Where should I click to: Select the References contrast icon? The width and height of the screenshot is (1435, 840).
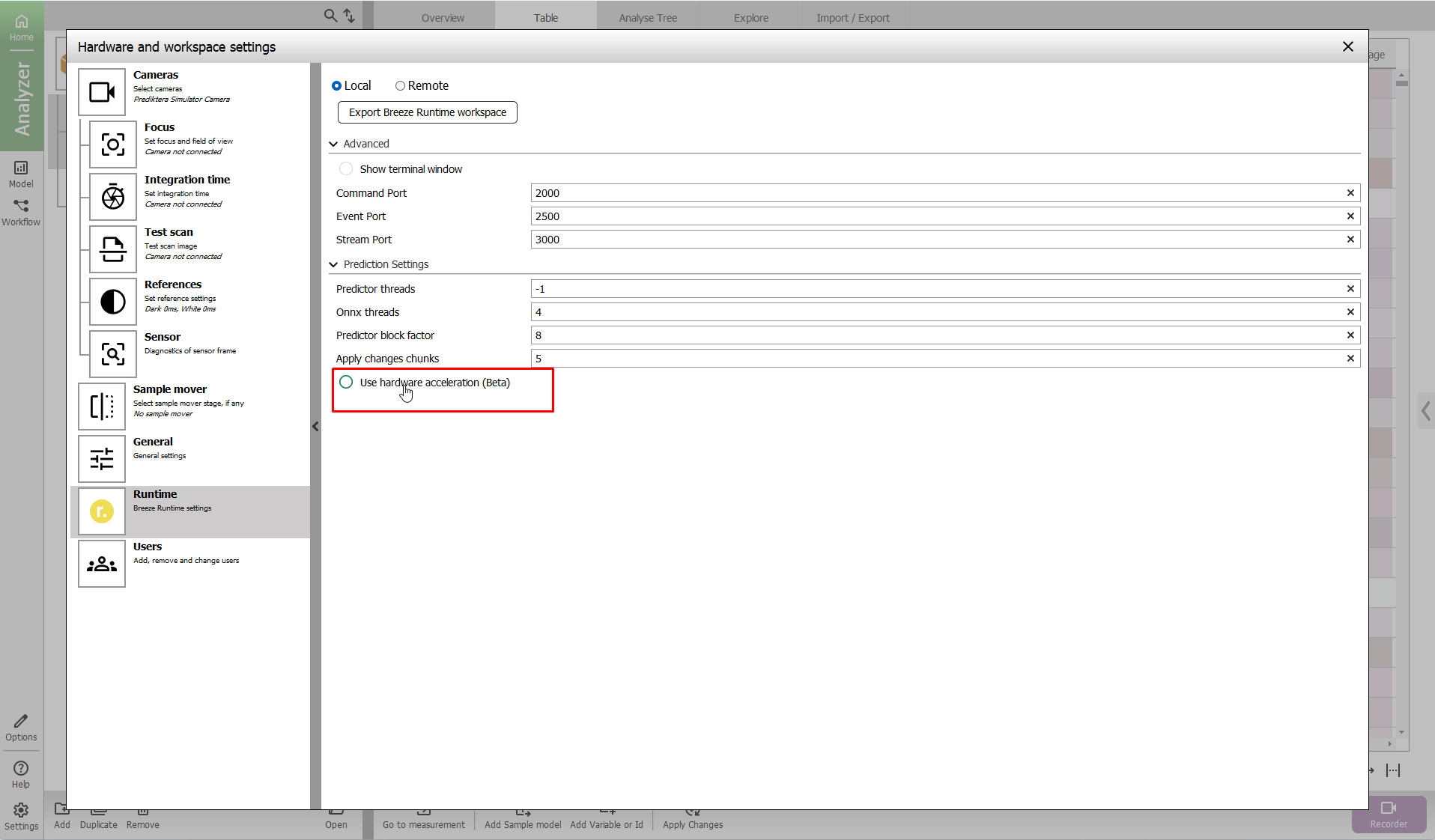click(x=113, y=302)
